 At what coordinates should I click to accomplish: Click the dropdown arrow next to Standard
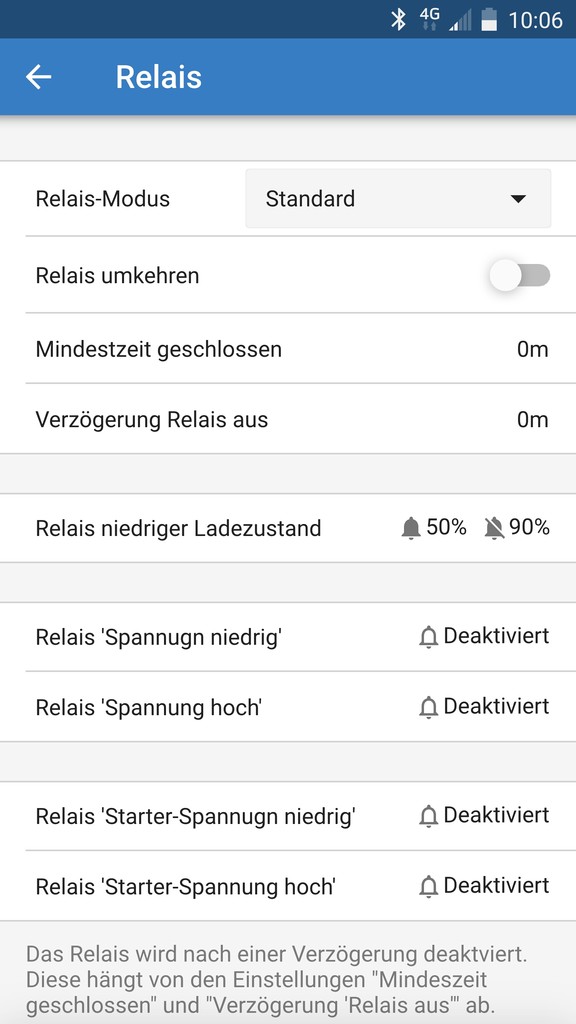[519, 199]
